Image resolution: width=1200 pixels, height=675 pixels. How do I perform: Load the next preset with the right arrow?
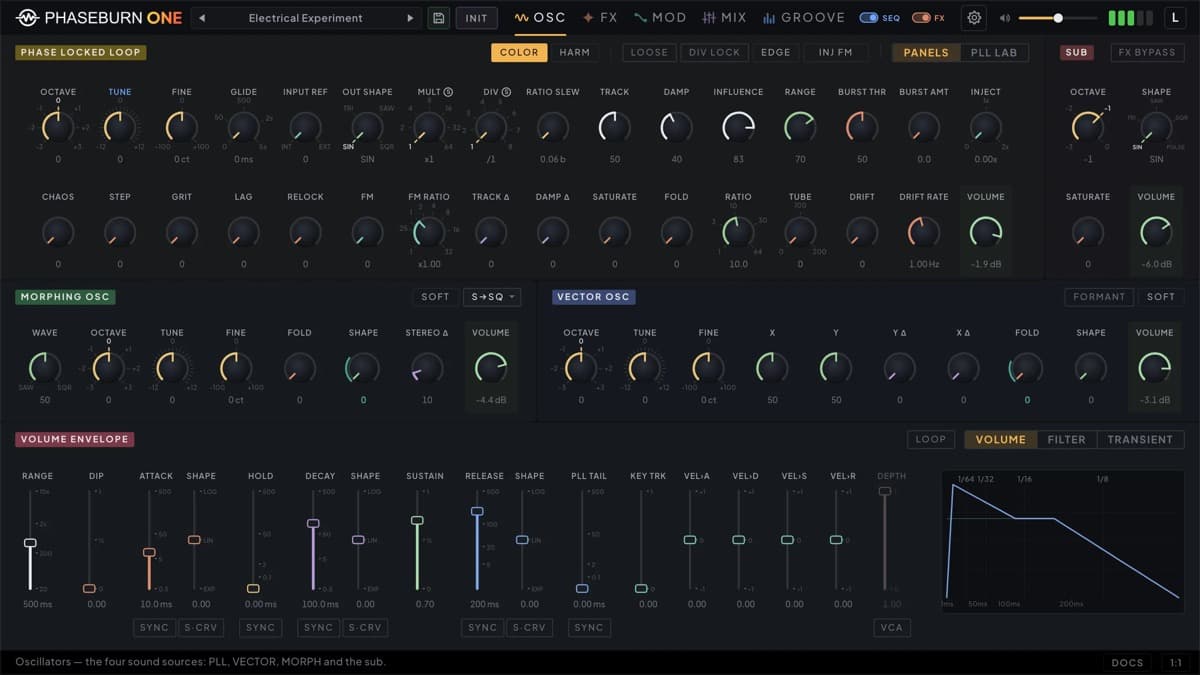tap(409, 18)
